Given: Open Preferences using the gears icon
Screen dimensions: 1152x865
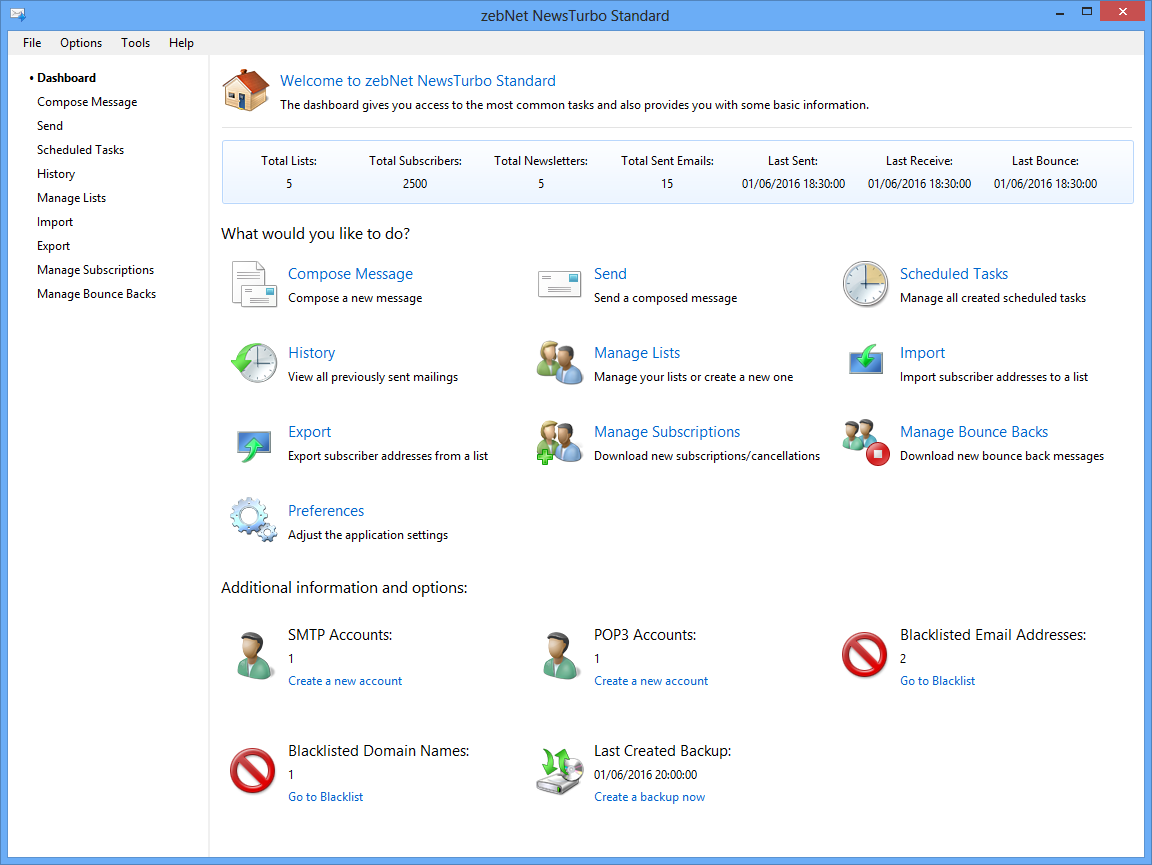Looking at the screenshot, I should pyautogui.click(x=253, y=521).
